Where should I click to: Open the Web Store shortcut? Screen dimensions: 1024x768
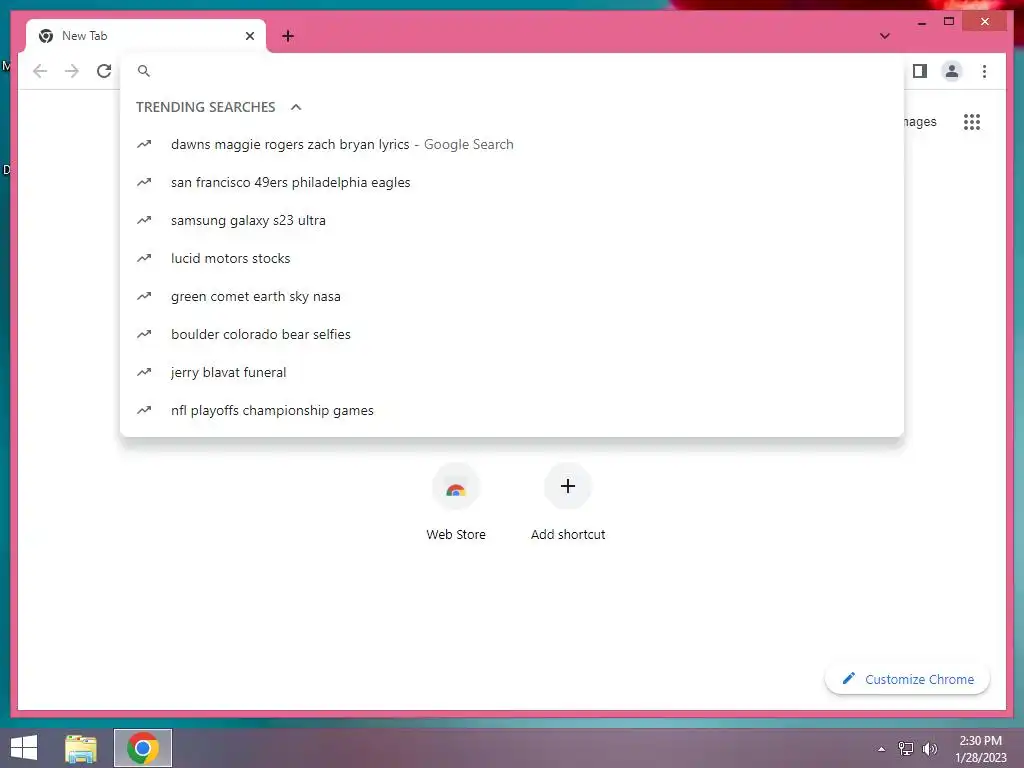456,503
